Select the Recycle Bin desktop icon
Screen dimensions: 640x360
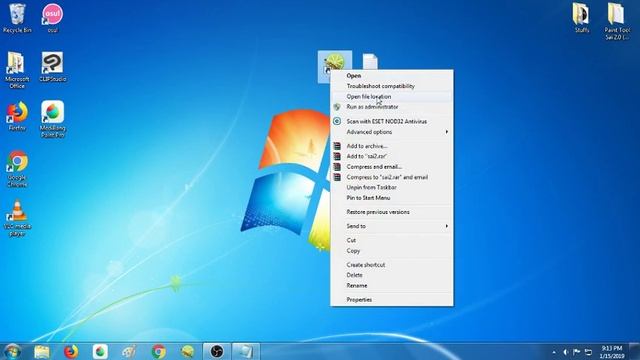[17, 18]
